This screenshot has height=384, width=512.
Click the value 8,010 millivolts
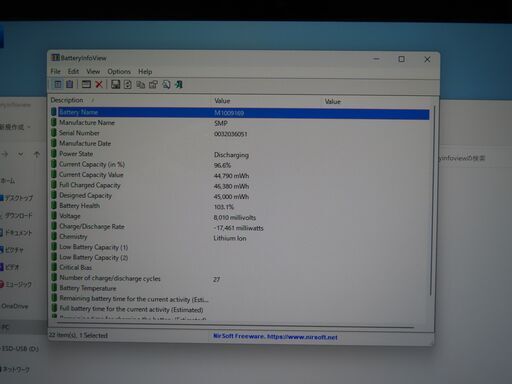tap(235, 218)
